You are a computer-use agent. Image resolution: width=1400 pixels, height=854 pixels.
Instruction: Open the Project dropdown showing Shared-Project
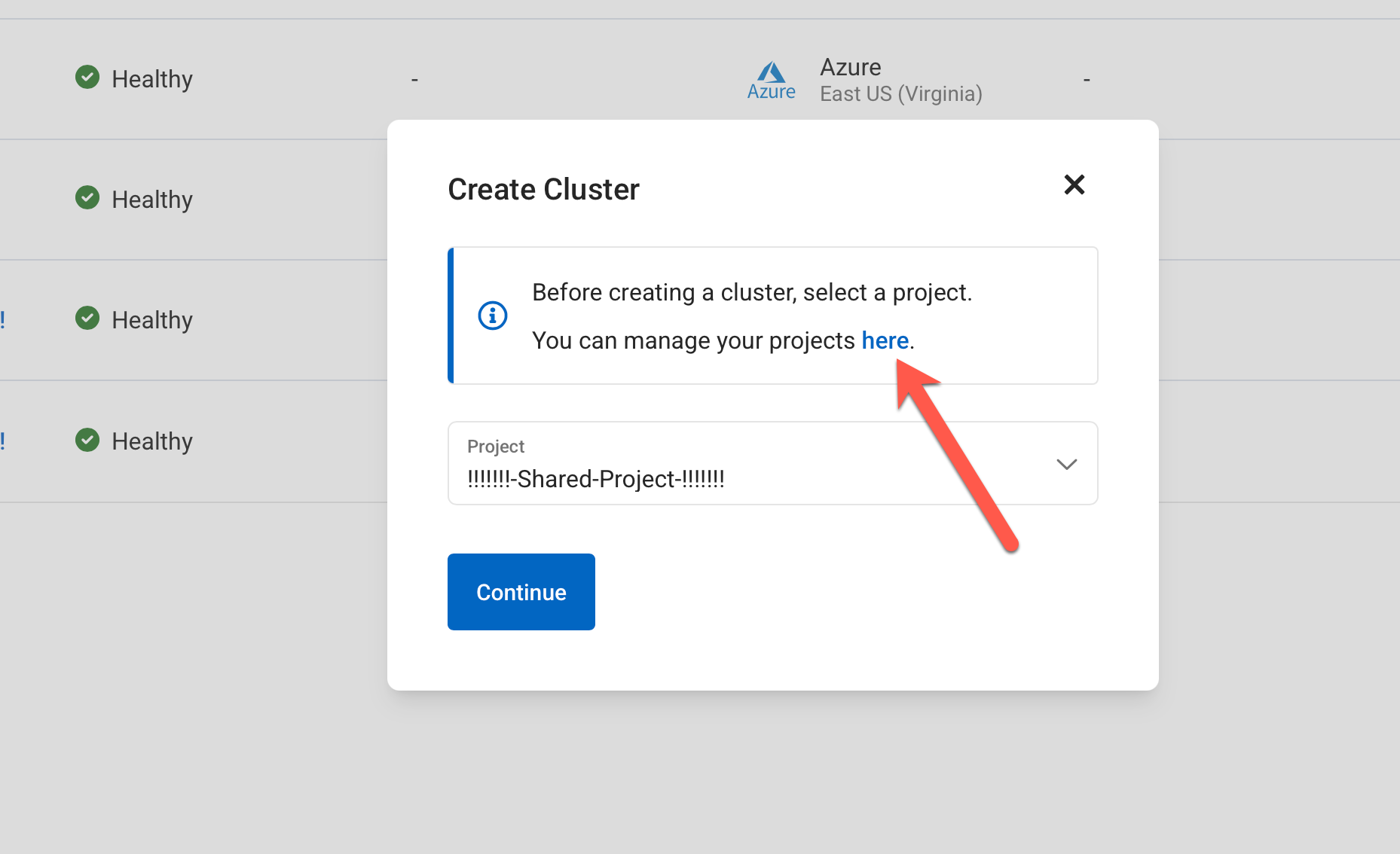pos(753,464)
